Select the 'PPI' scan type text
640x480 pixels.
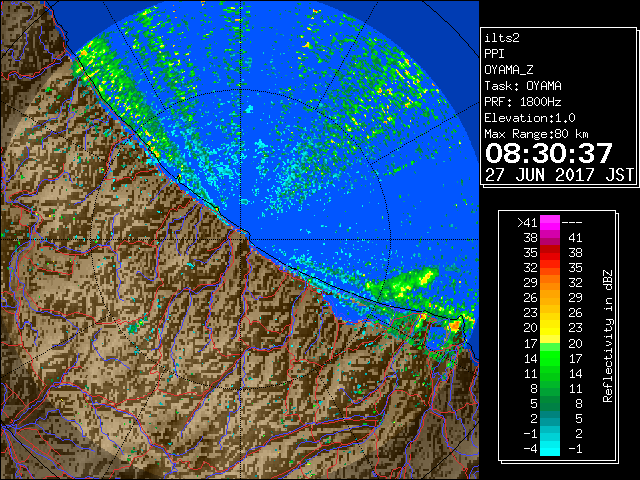pyautogui.click(x=494, y=54)
